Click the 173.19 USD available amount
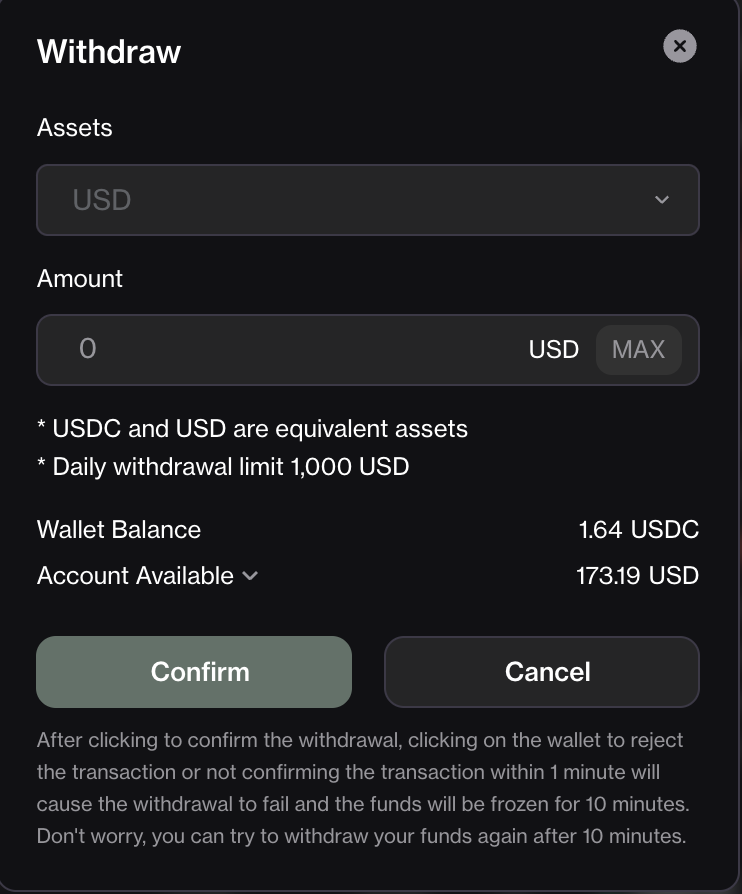 pos(637,576)
